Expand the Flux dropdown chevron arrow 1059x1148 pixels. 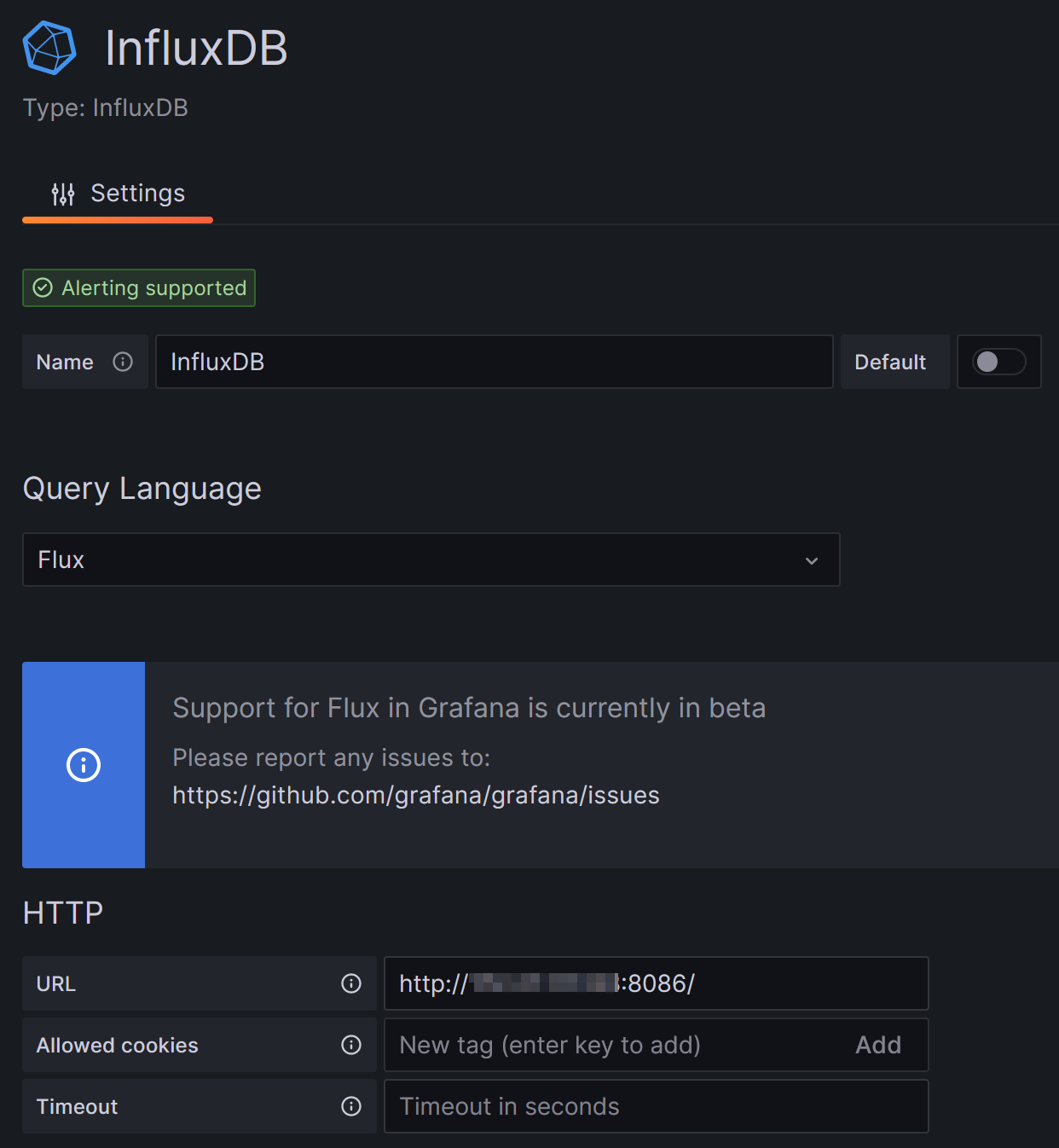(x=812, y=560)
